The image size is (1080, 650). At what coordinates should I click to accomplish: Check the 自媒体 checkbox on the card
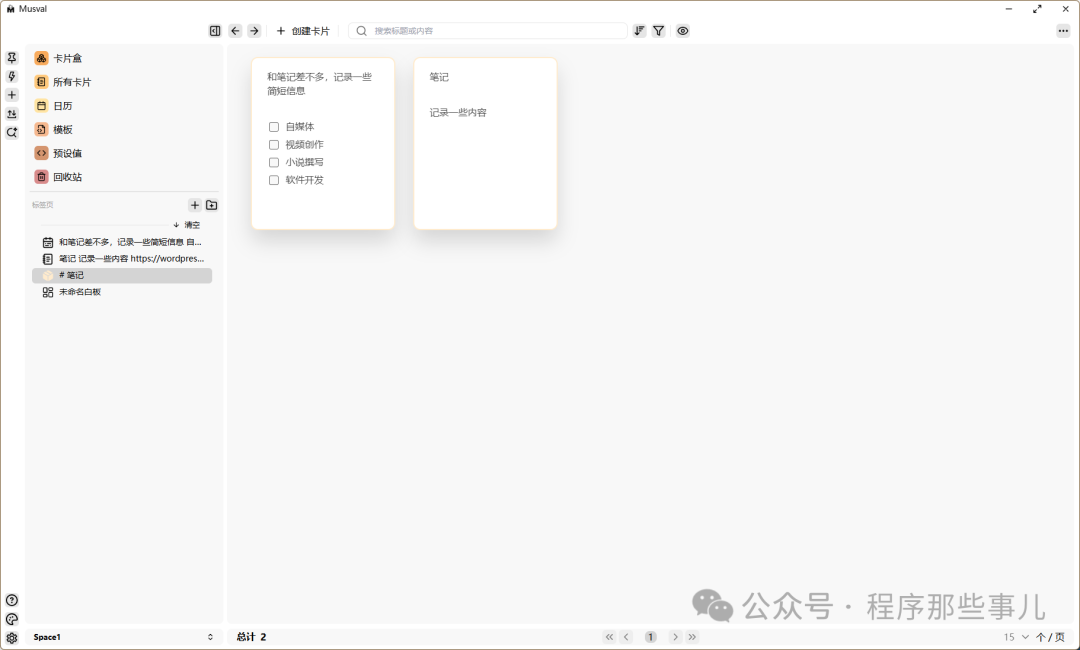273,126
